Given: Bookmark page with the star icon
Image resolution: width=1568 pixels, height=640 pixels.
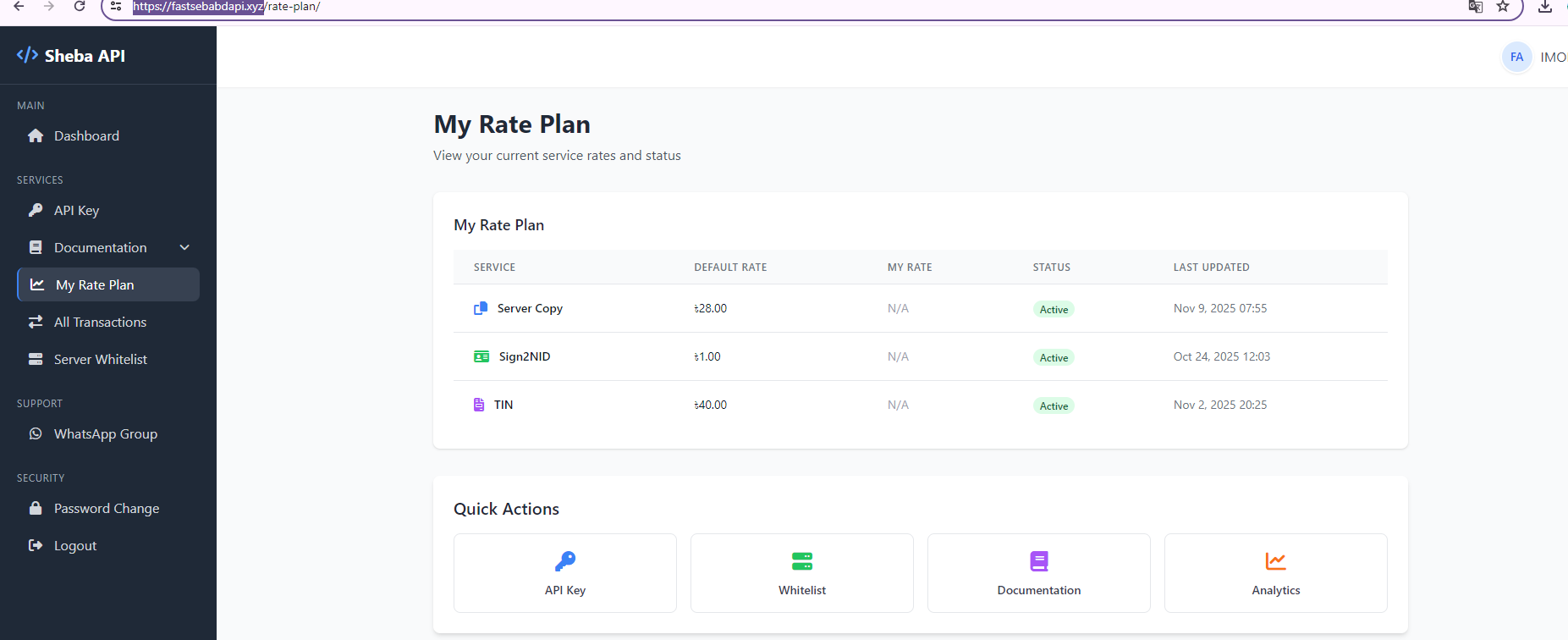Looking at the screenshot, I should 1503,7.
